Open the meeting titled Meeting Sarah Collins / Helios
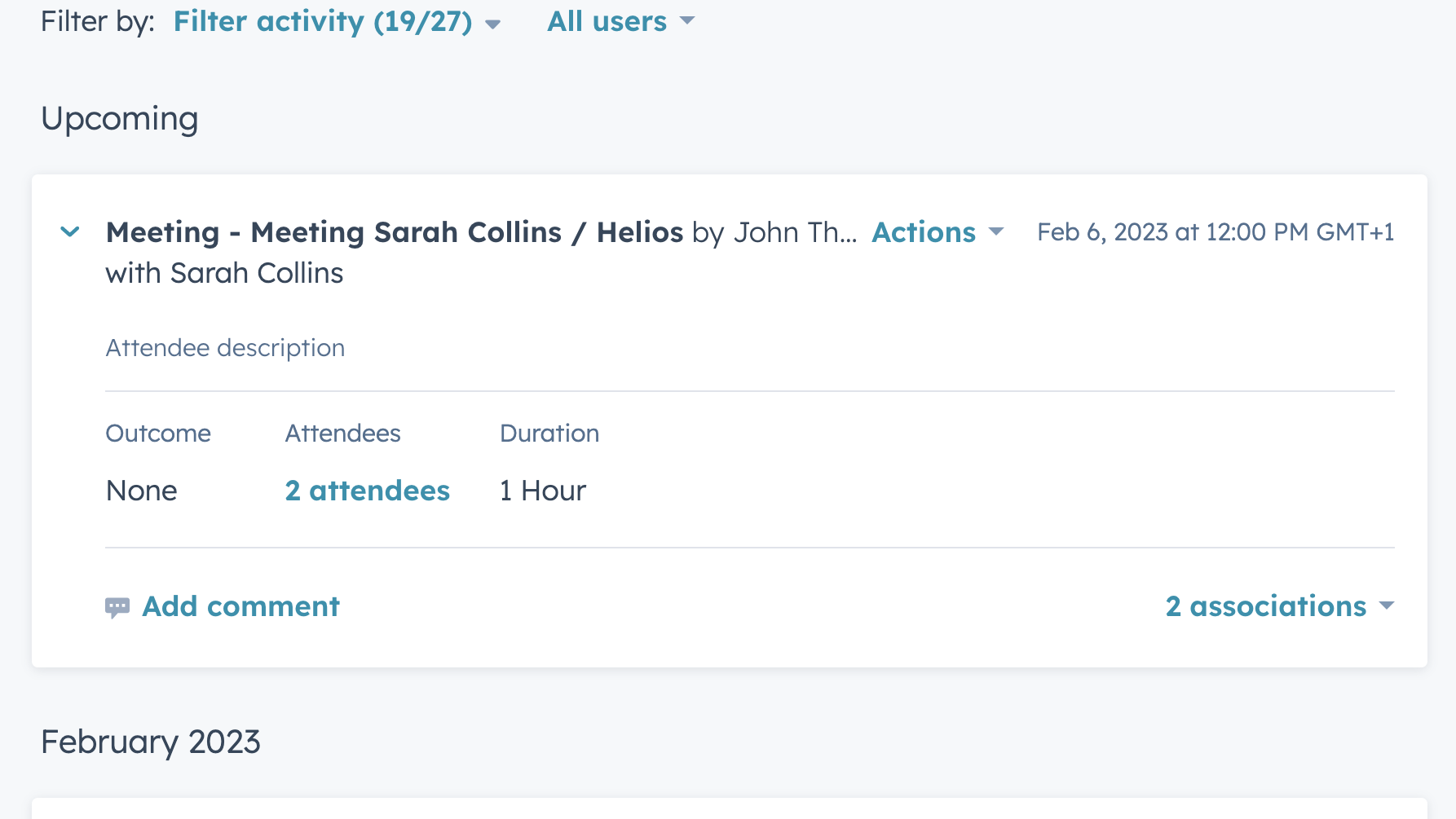This screenshot has width=1456, height=819. tap(394, 232)
